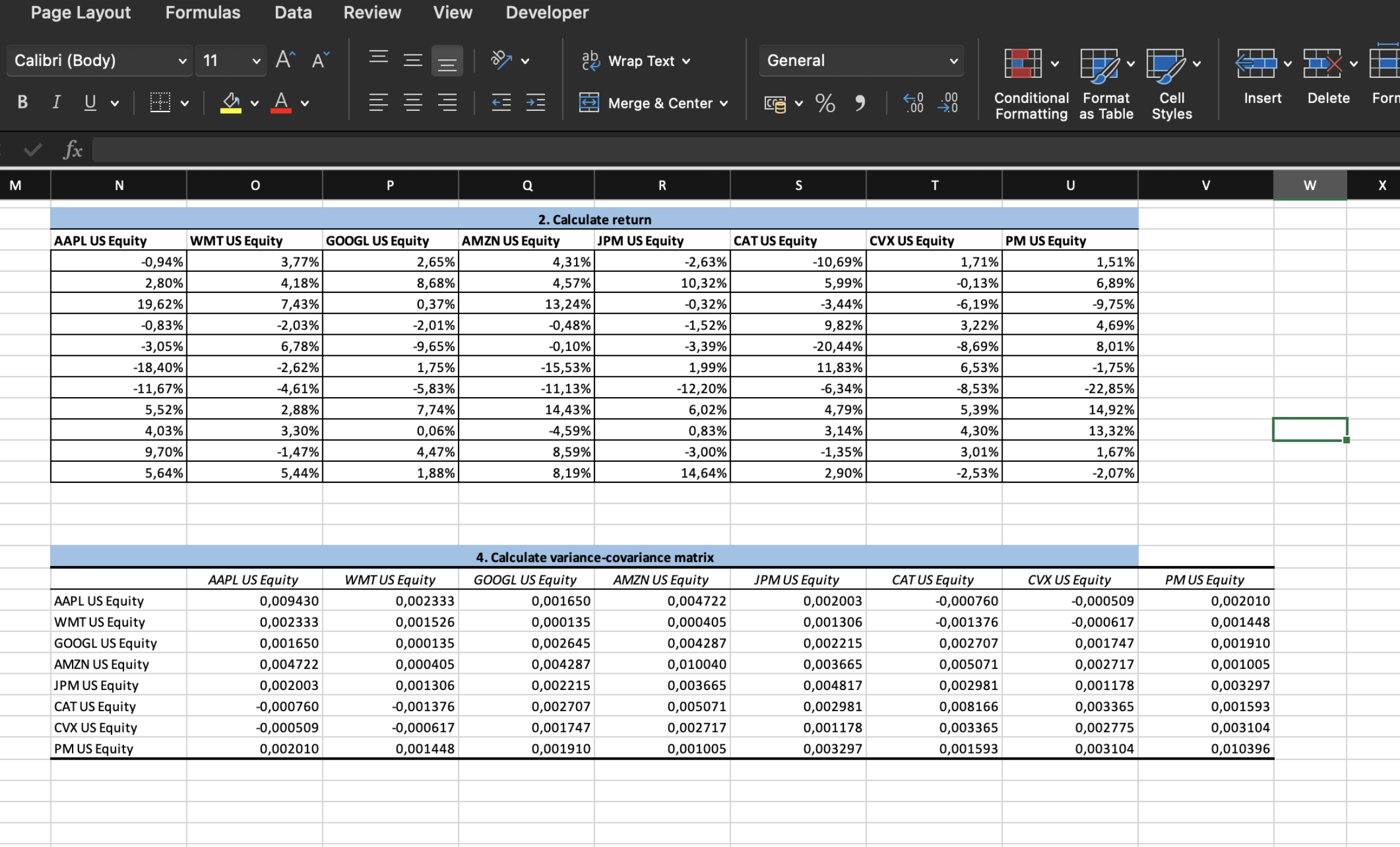Select the cell with 0,009430

click(x=255, y=601)
